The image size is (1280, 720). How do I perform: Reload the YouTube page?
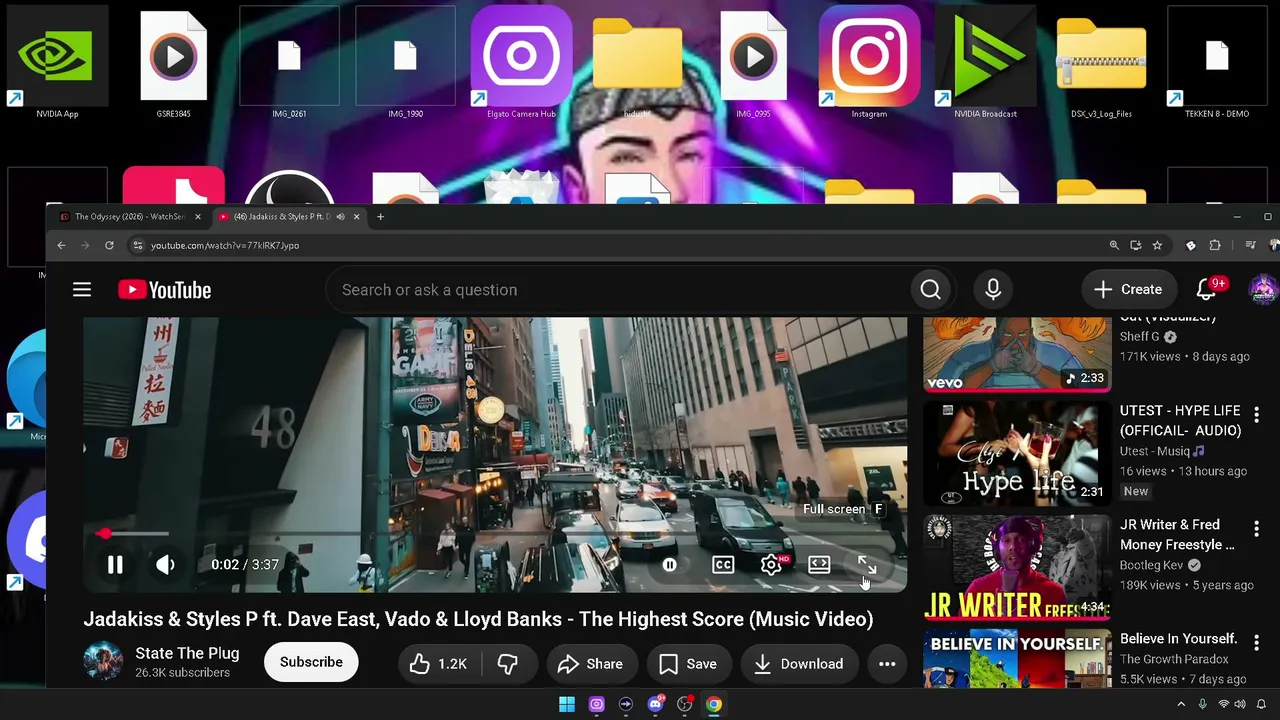(109, 245)
